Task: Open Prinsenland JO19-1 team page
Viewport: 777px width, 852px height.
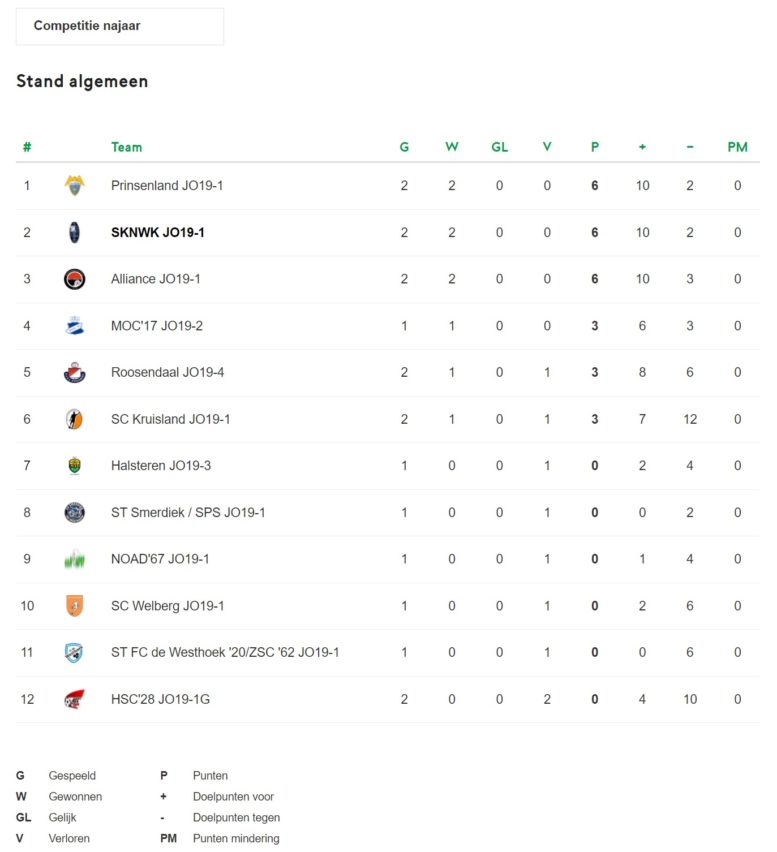Action: click(167, 186)
